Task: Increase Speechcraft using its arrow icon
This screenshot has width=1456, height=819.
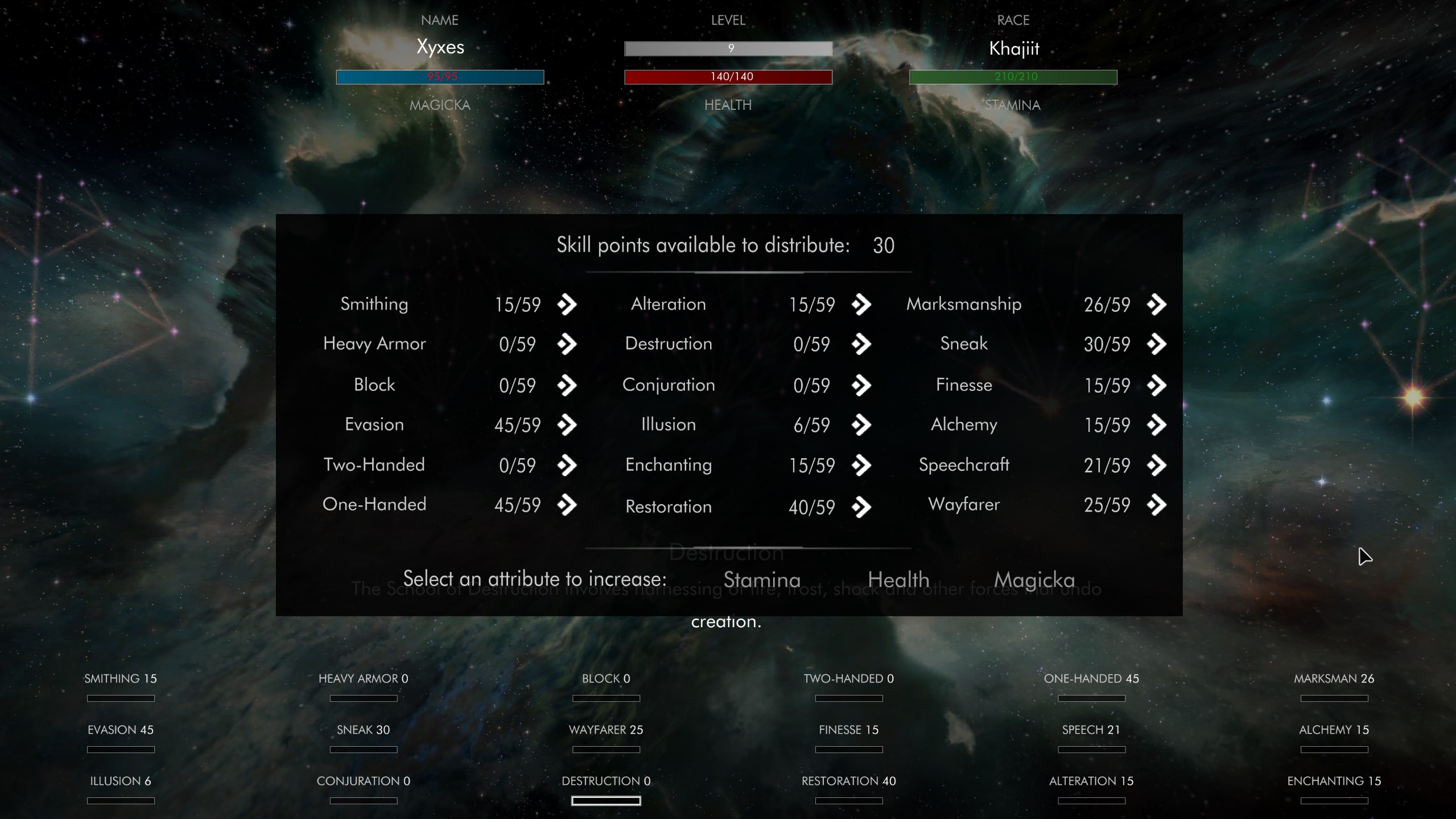Action: point(1157,465)
